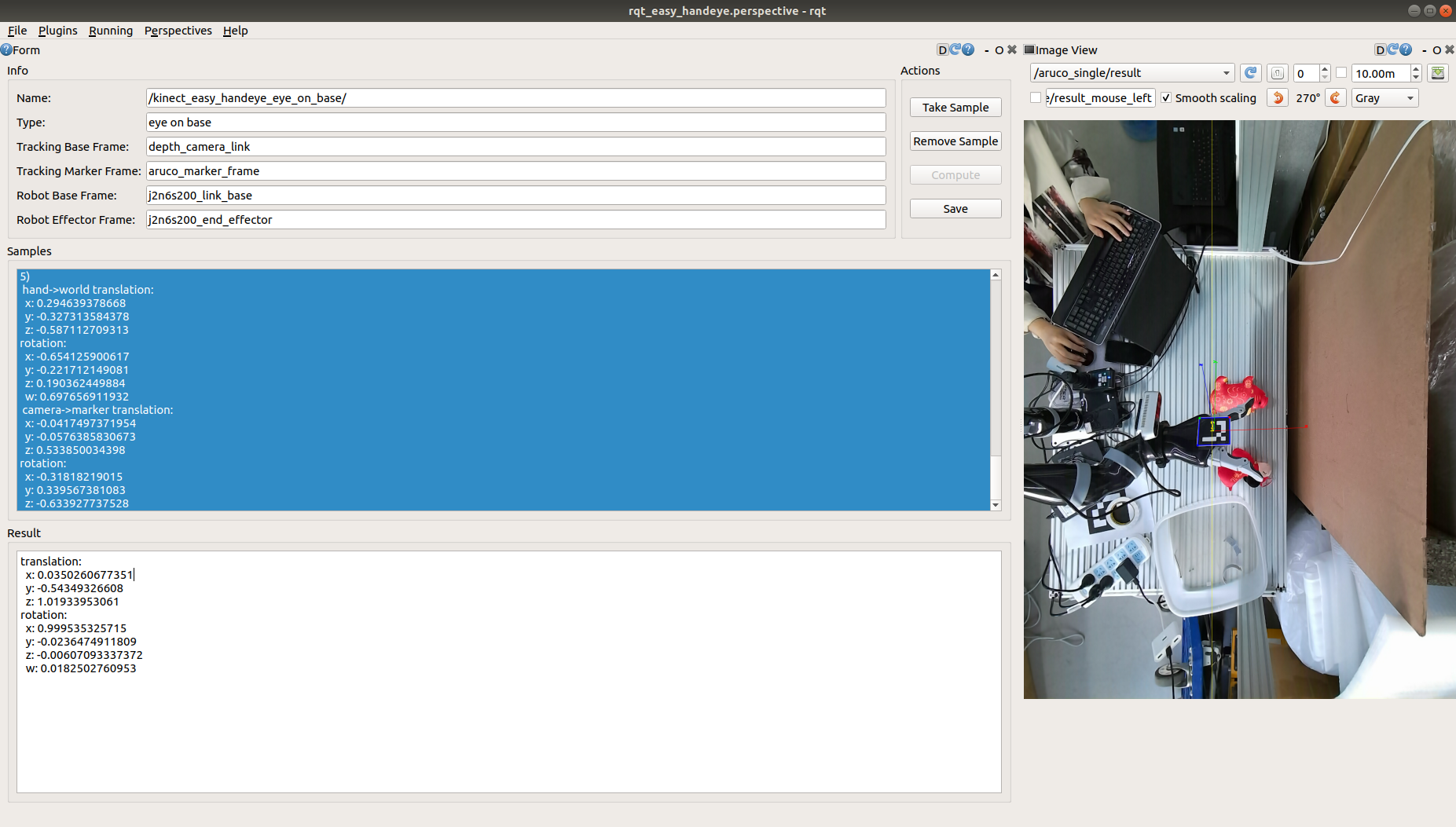Enable the dynamic depth range checkbox
Image resolution: width=1456 pixels, height=827 pixels.
[x=1342, y=73]
